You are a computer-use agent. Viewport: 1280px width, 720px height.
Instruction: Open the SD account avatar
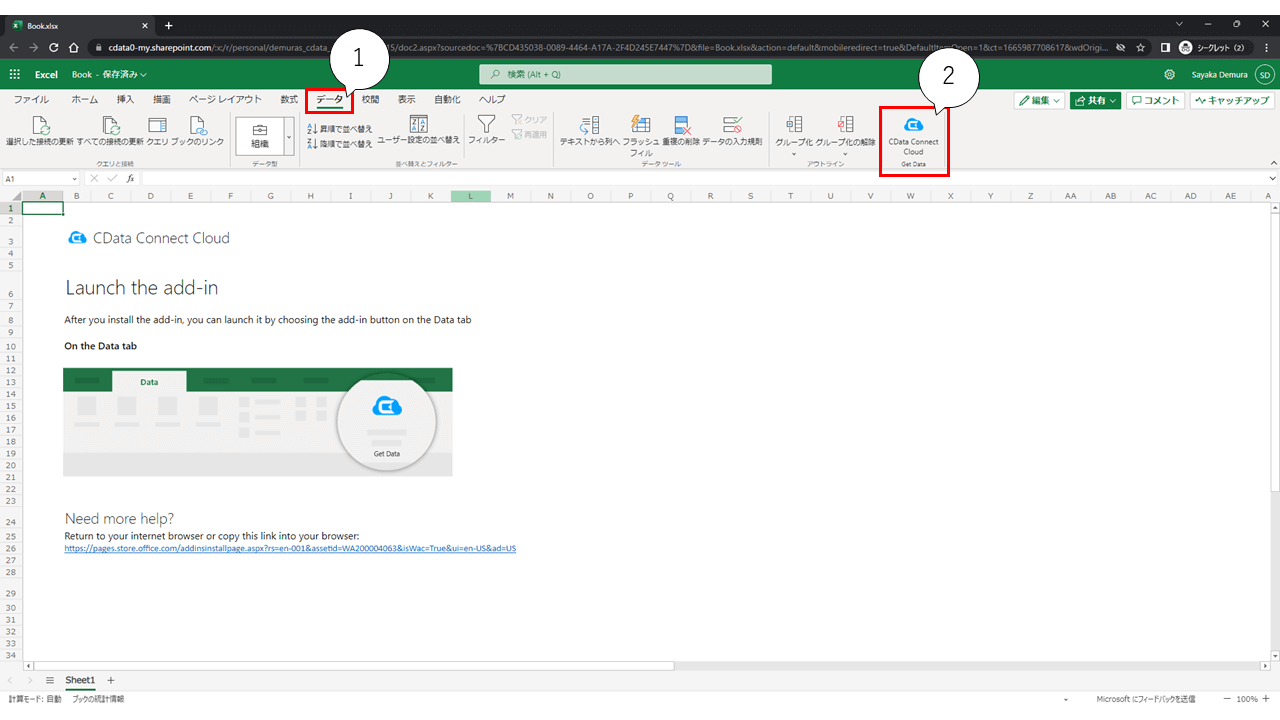click(1264, 74)
